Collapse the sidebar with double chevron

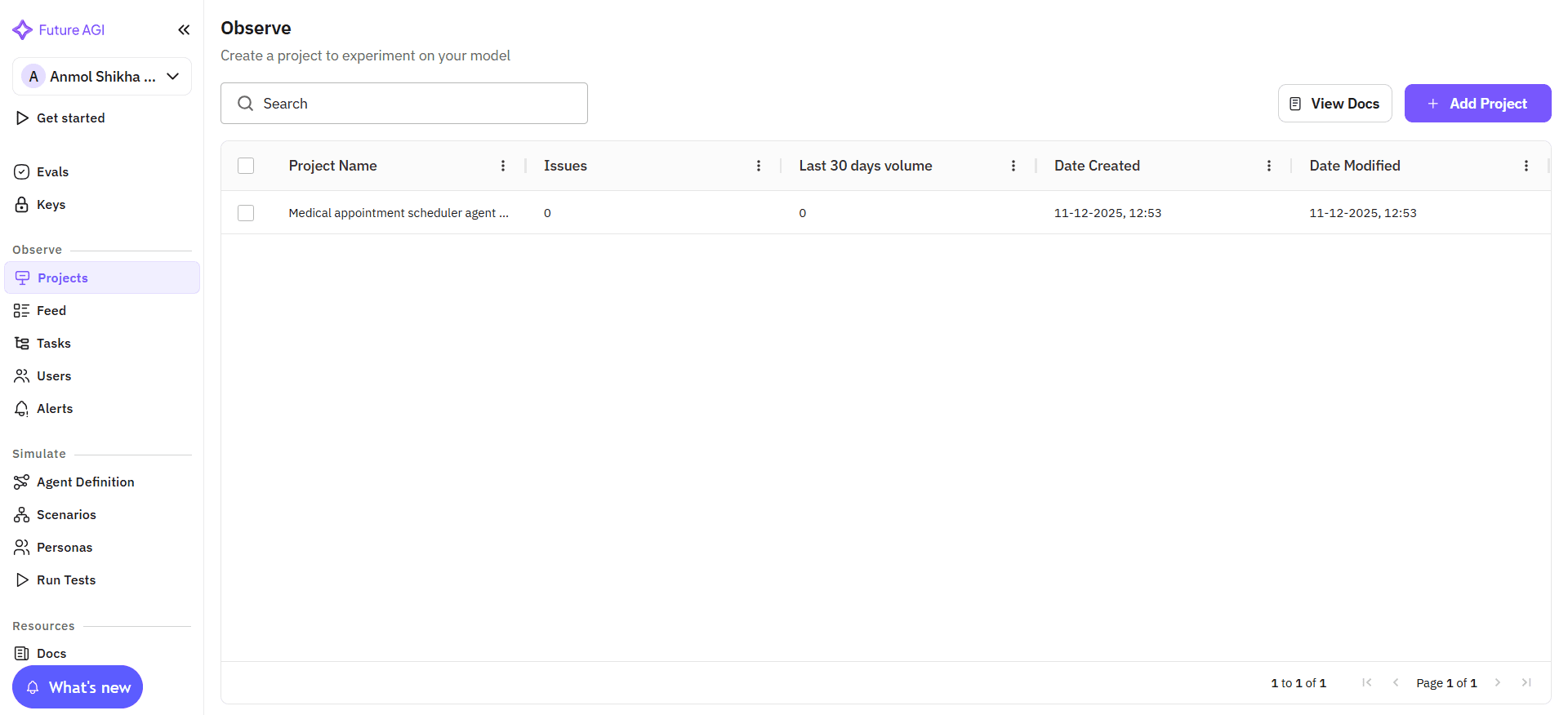coord(184,30)
